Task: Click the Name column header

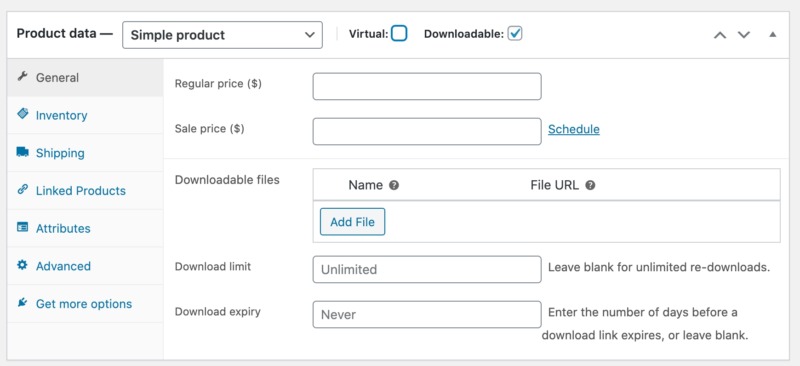Action: coord(365,185)
